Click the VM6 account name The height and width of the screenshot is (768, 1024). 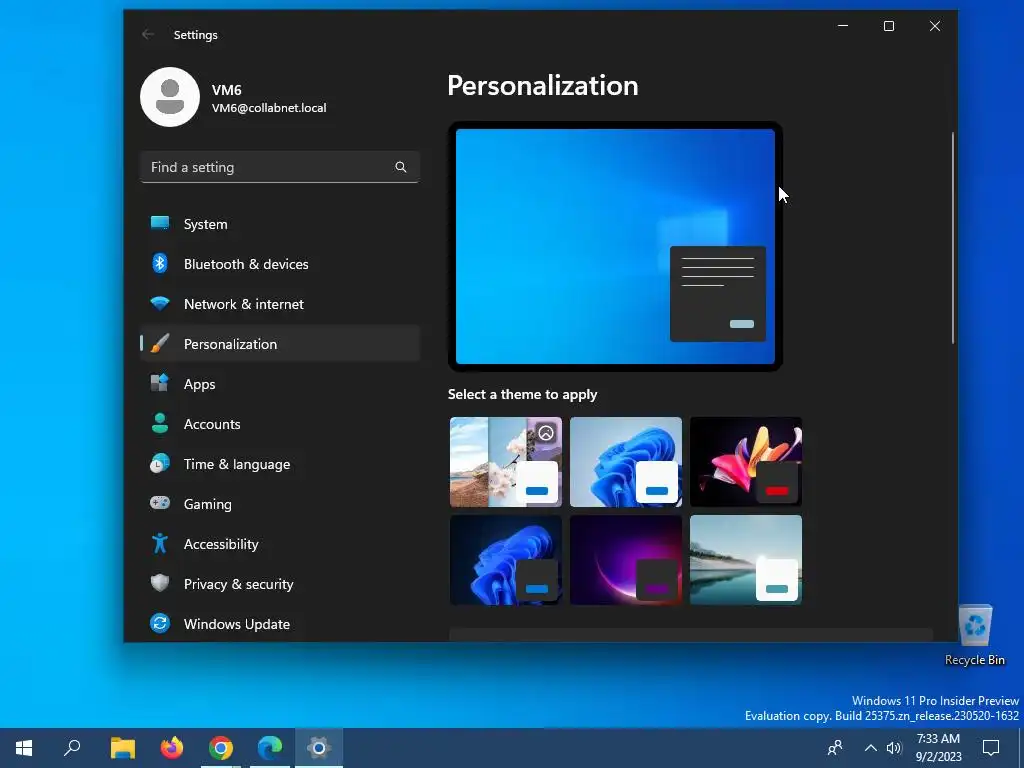227,90
